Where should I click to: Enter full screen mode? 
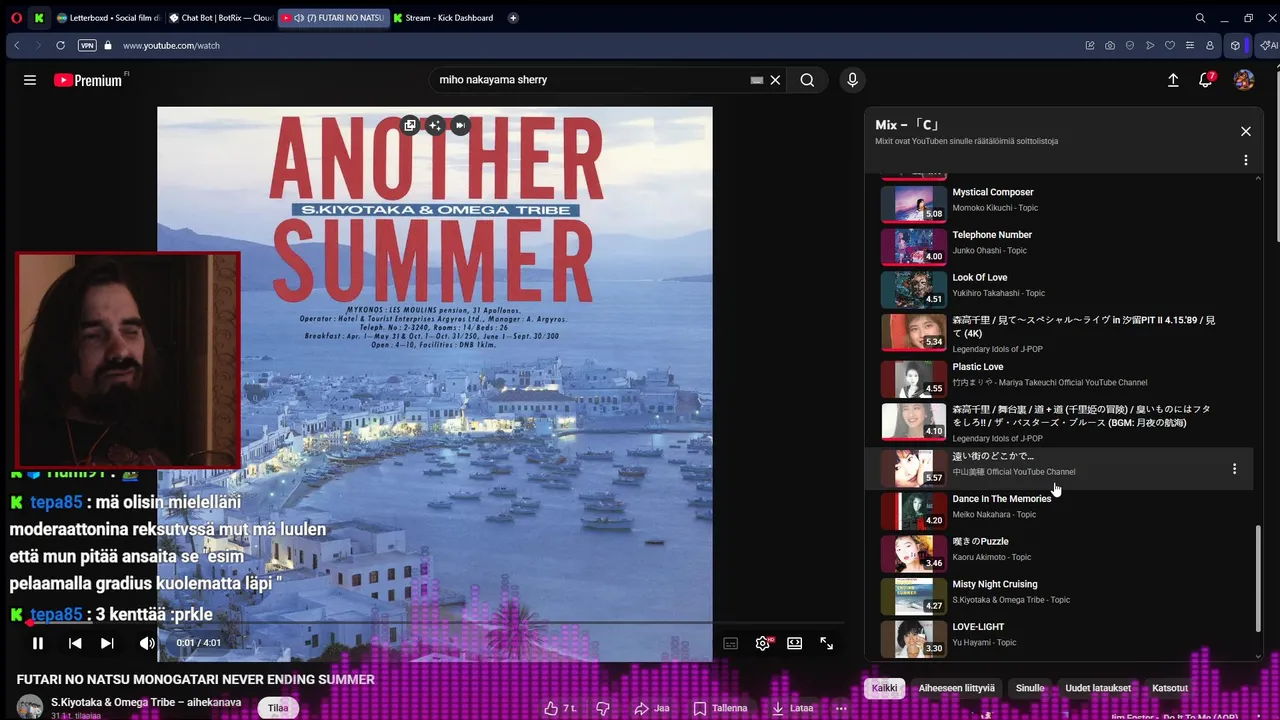click(827, 644)
